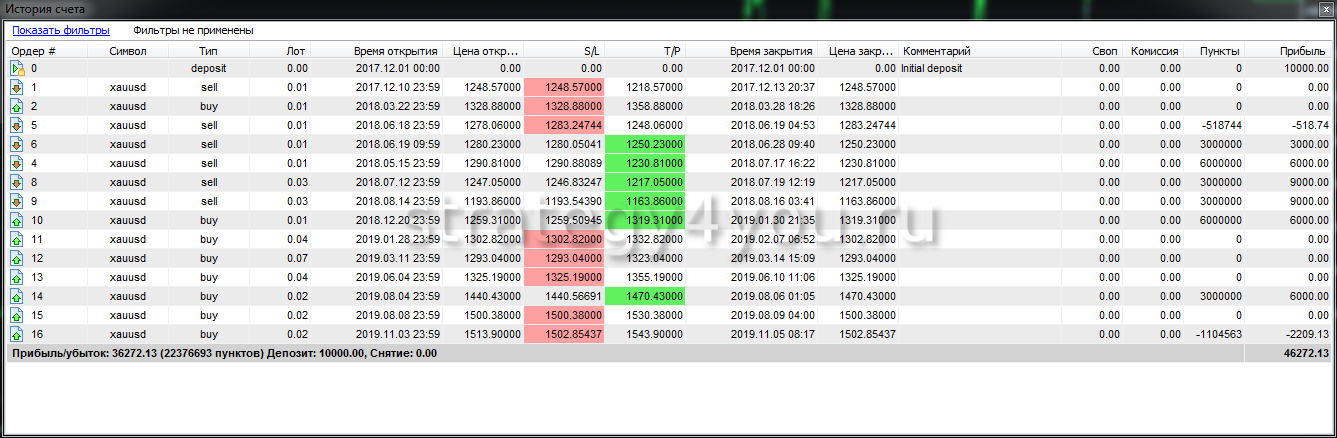This screenshot has height=438, width=1337.
Task: Click the icon for order 16
Action: tap(17, 335)
